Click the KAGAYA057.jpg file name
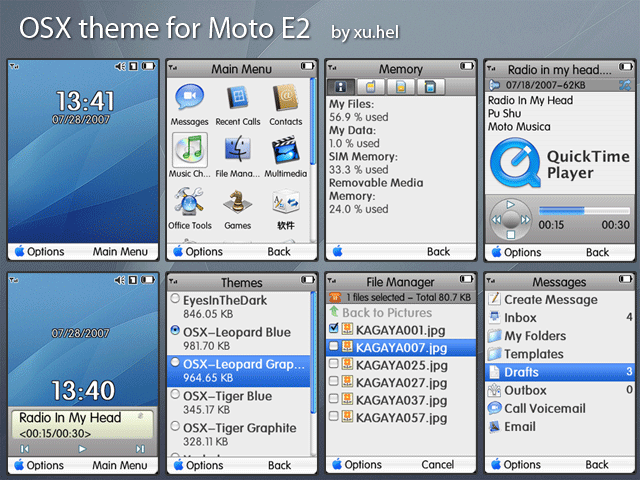 pyautogui.click(x=401, y=418)
